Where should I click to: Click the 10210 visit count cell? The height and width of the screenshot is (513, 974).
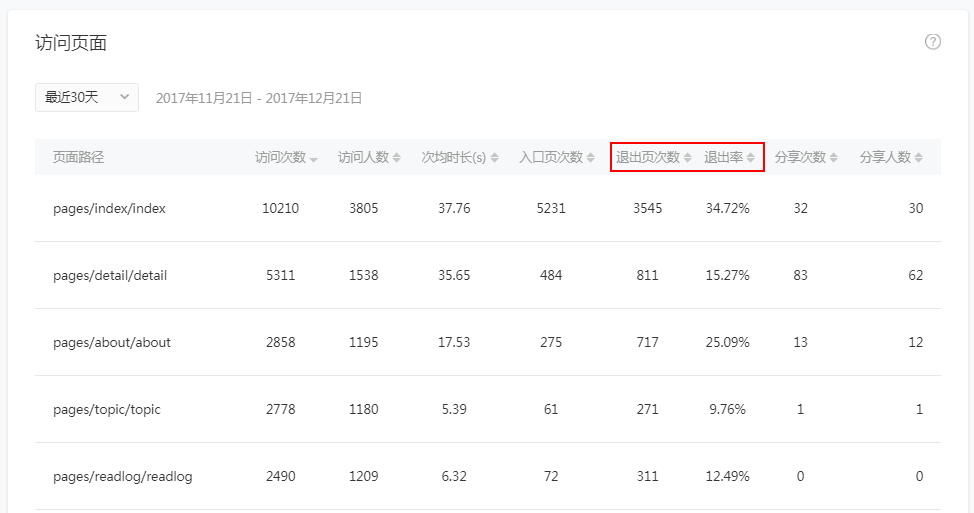click(280, 209)
